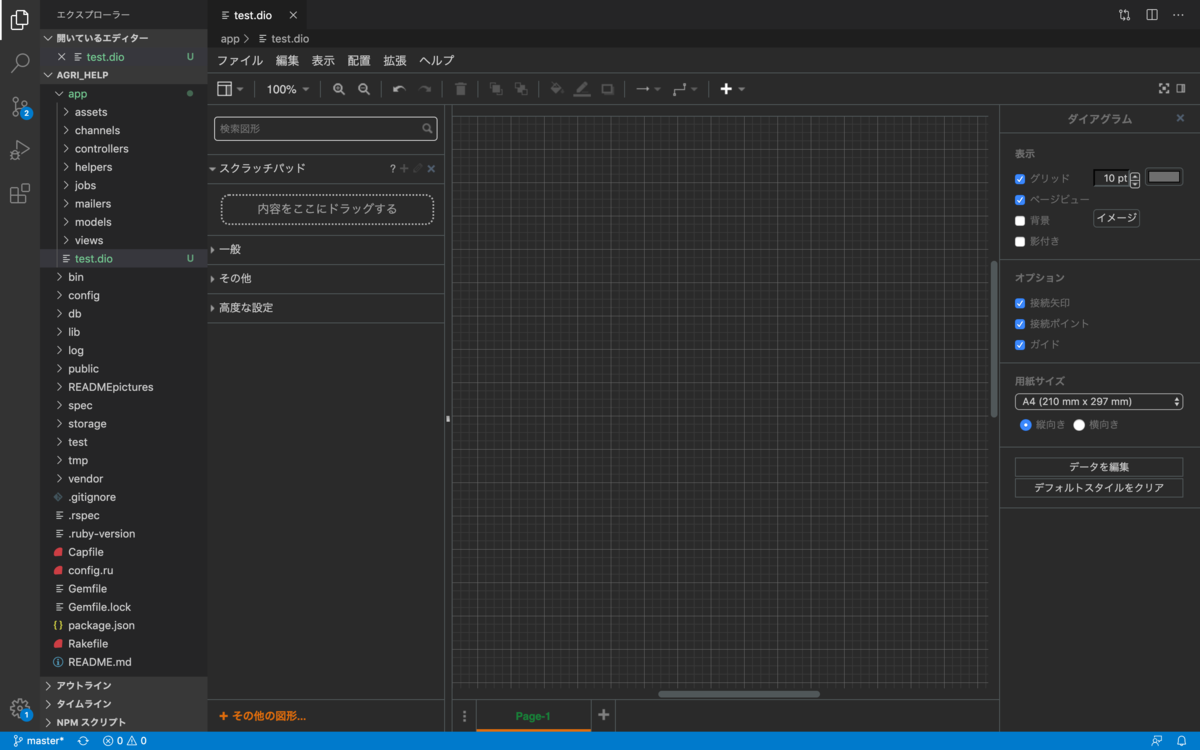The width and height of the screenshot is (1200, 750).
Task: Click the synchronize changes icon in status bar
Action: 83,741
